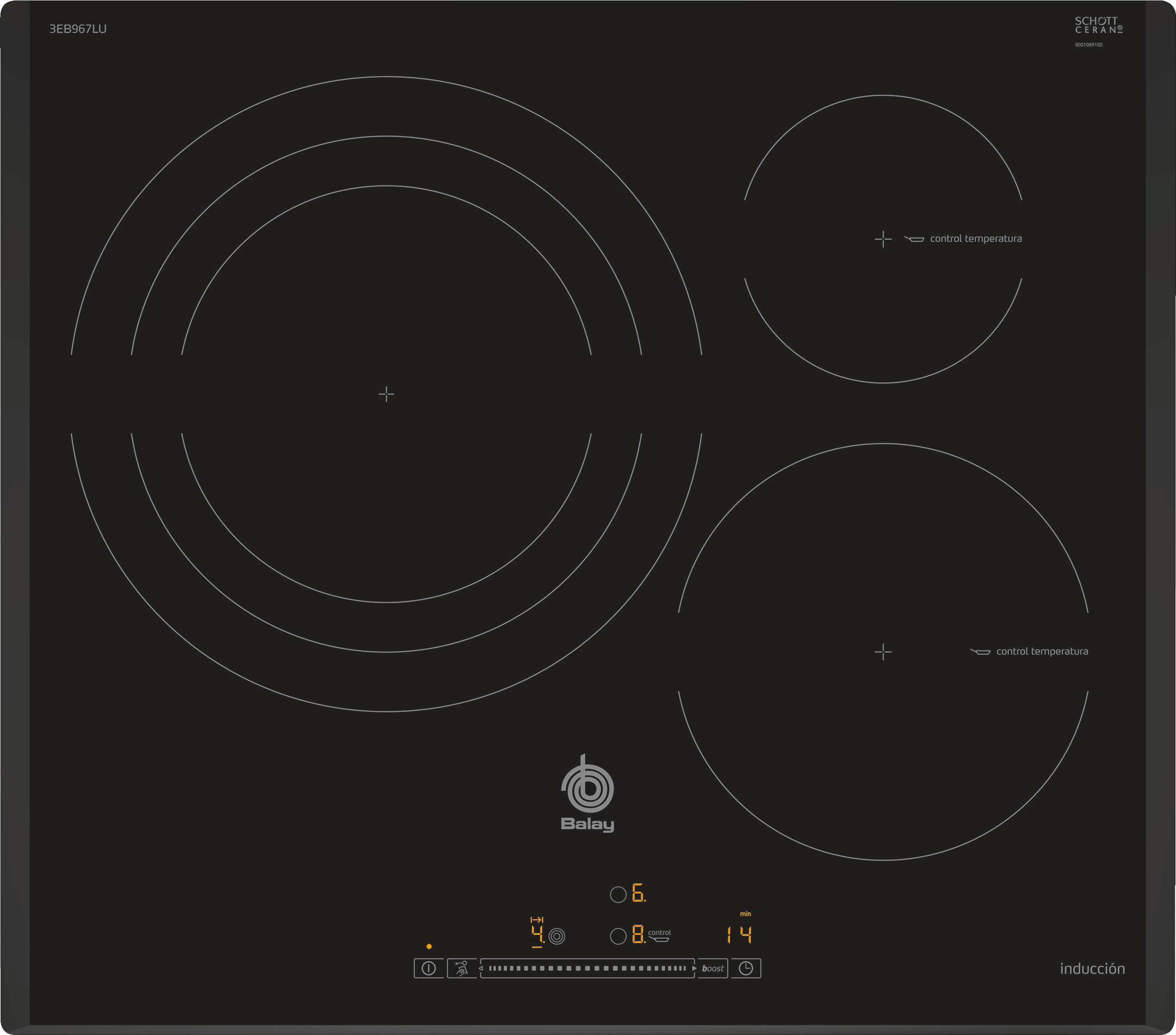Select the triple-ring zone concentric circle icon

click(556, 936)
